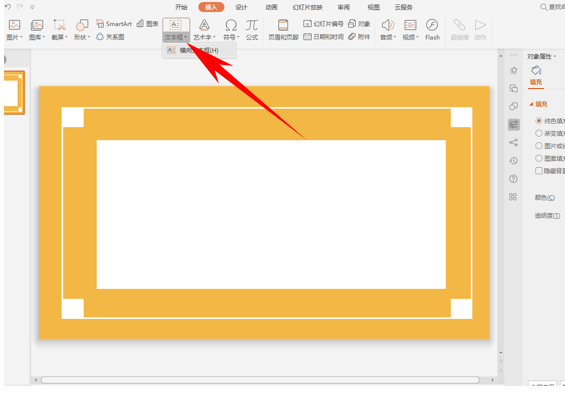Click the Redo arrow in quick access toolbar

tap(20, 6)
